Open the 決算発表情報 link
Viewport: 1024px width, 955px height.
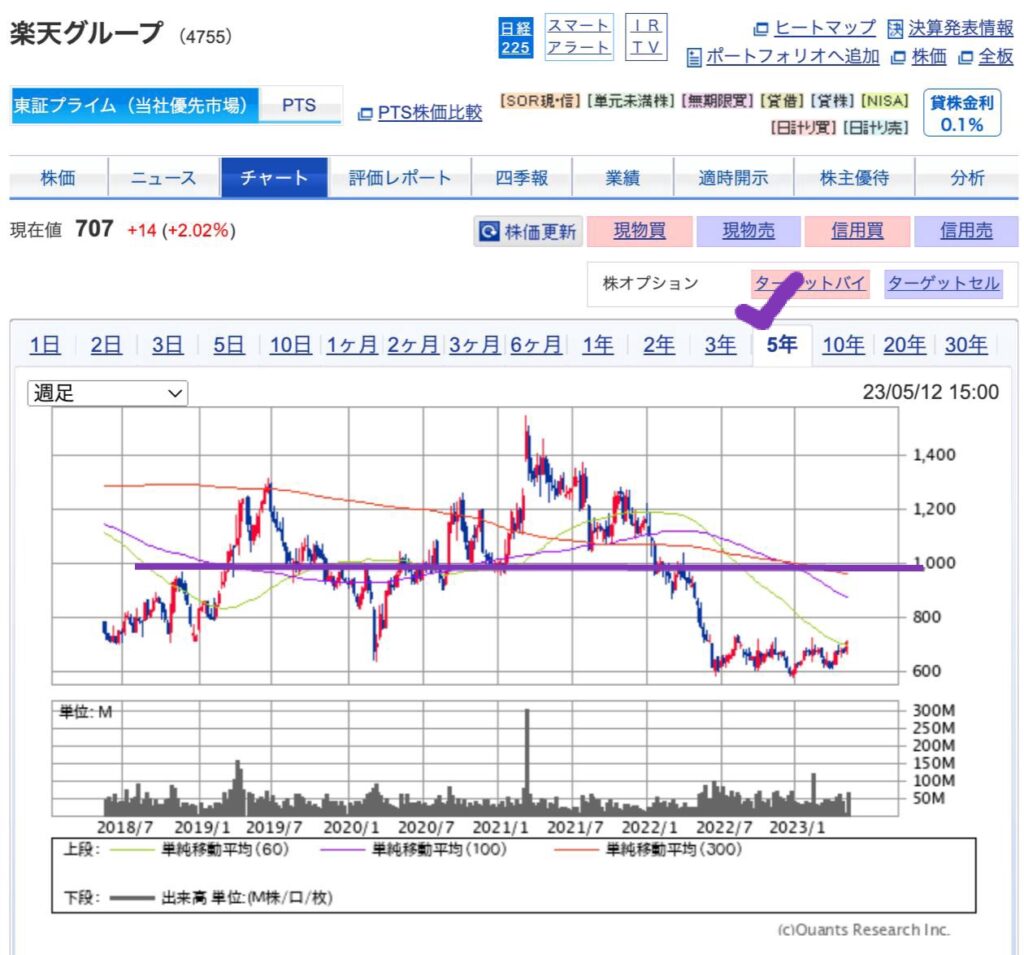coord(961,28)
